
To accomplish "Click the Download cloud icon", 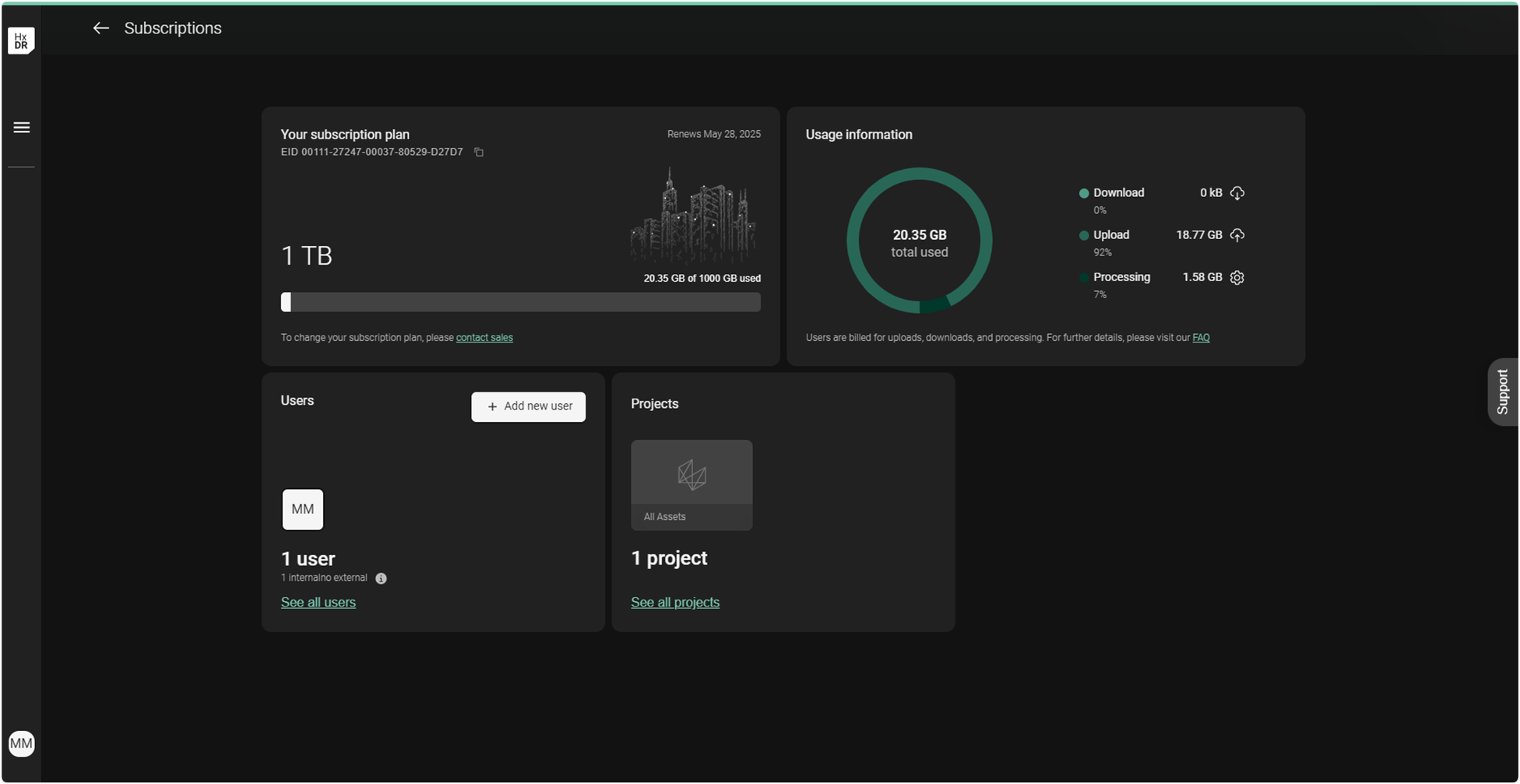I will (x=1237, y=193).
